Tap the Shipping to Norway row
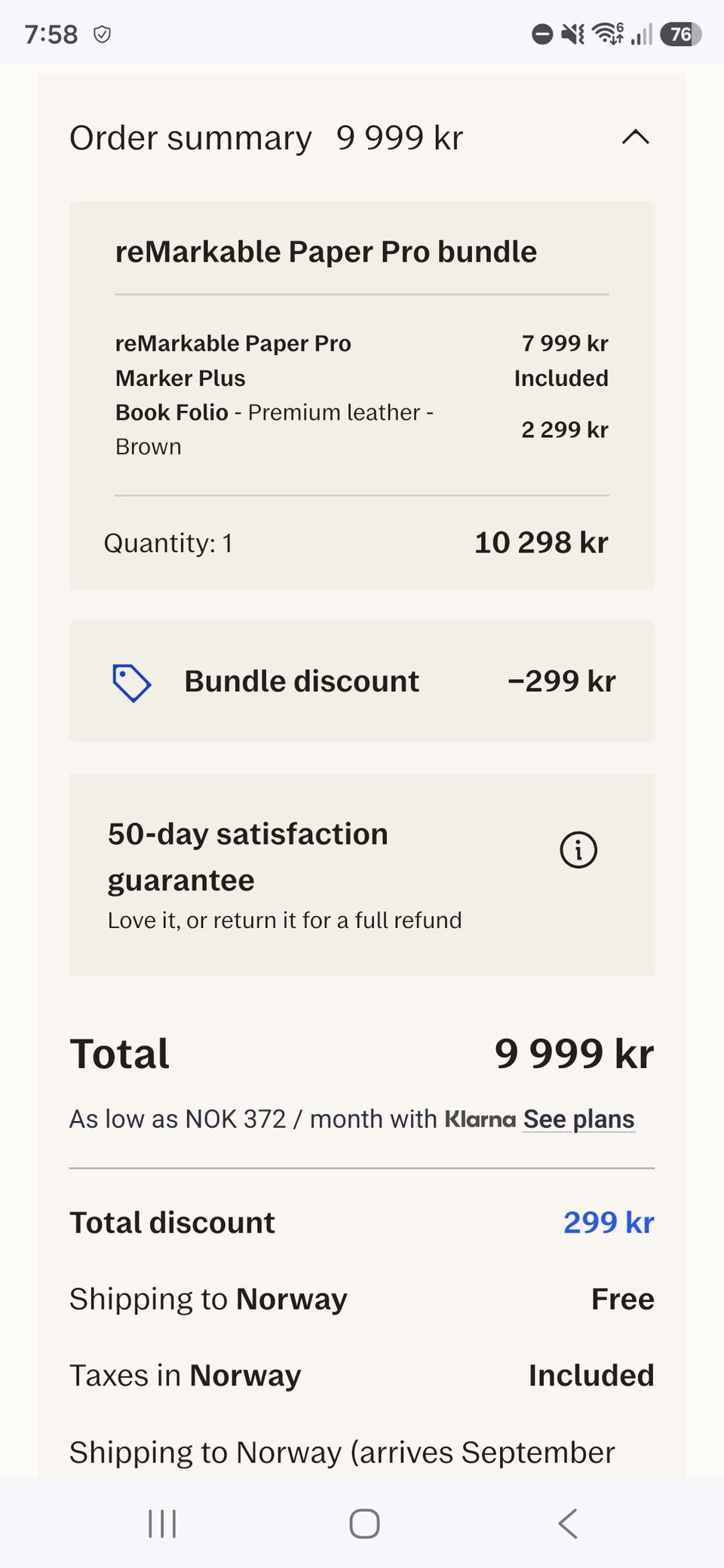The image size is (724, 1568). [x=362, y=1299]
